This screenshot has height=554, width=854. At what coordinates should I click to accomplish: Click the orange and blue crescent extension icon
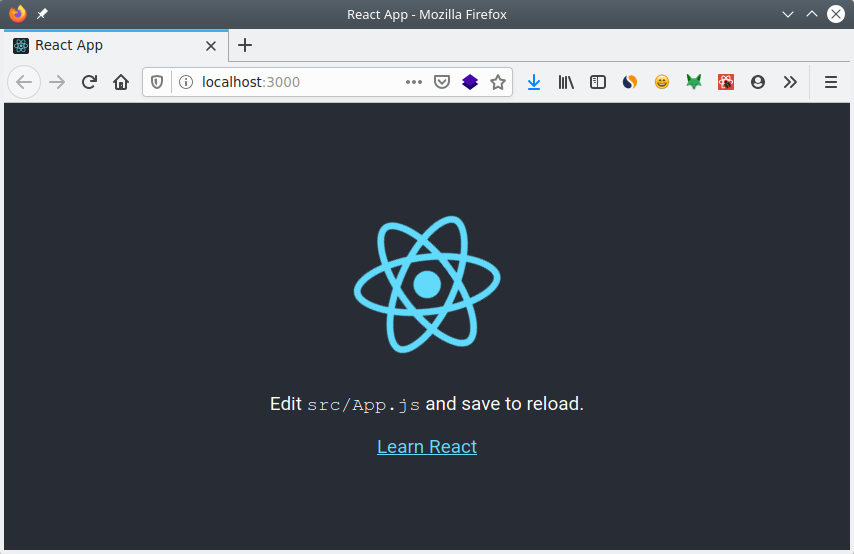pyautogui.click(x=630, y=82)
